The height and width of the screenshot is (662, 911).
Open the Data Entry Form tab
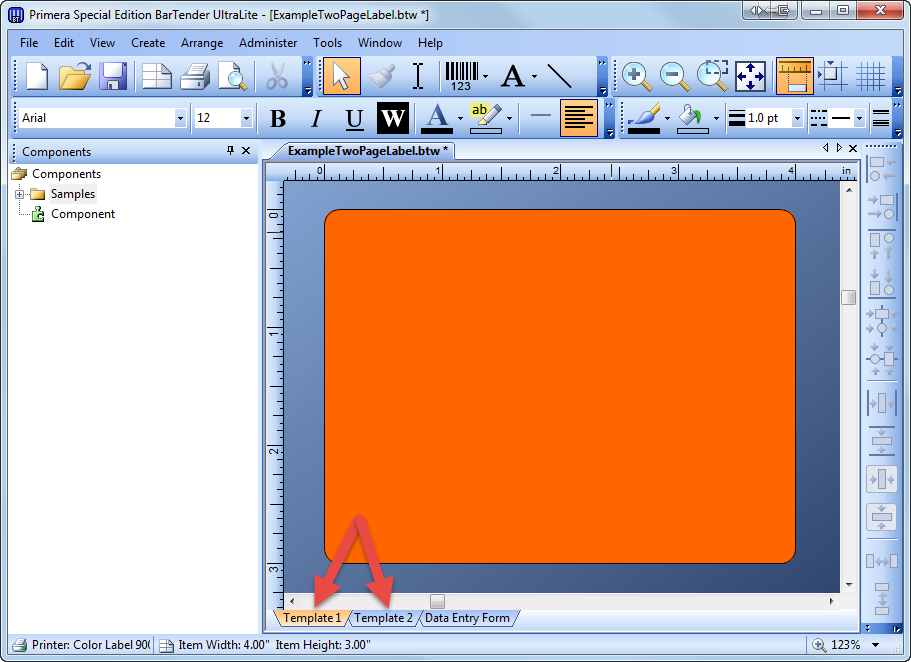tap(467, 618)
